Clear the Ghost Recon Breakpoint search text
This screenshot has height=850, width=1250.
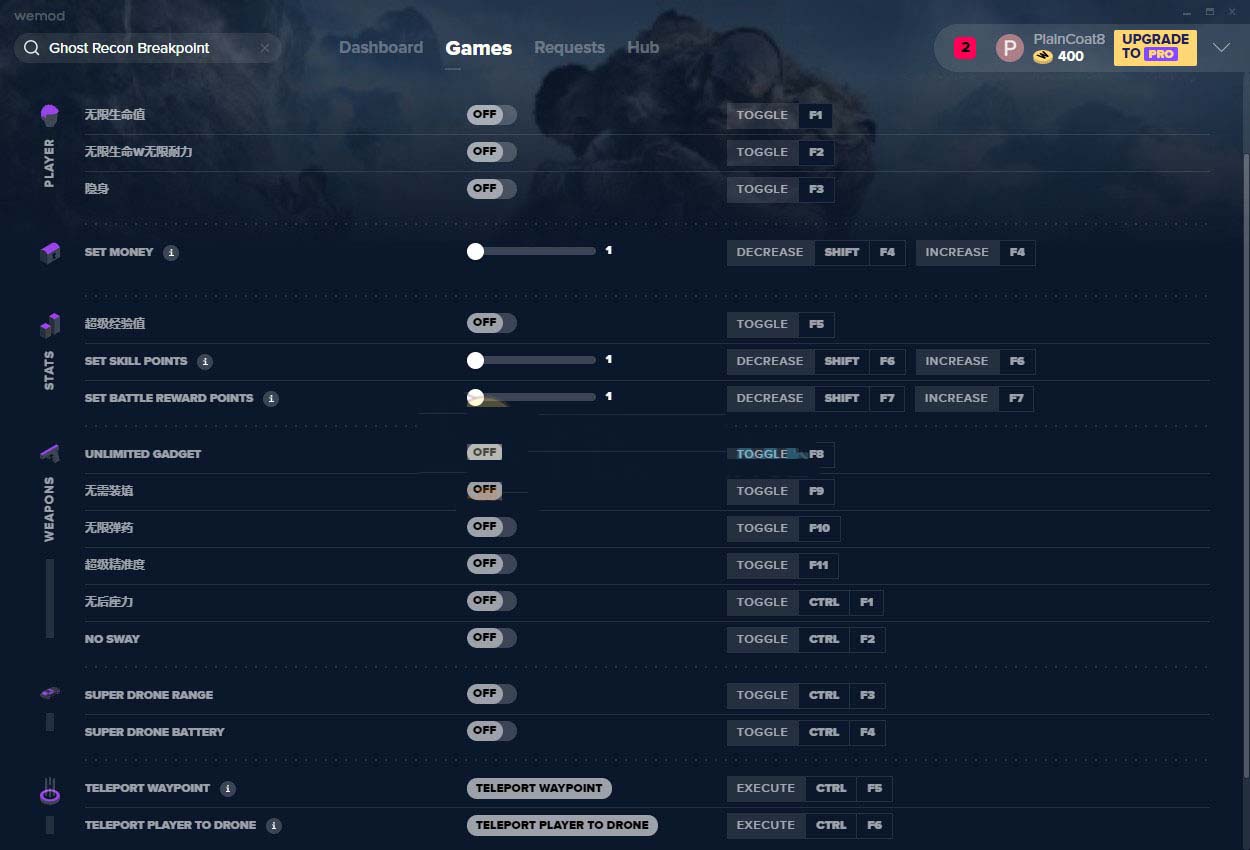point(265,48)
